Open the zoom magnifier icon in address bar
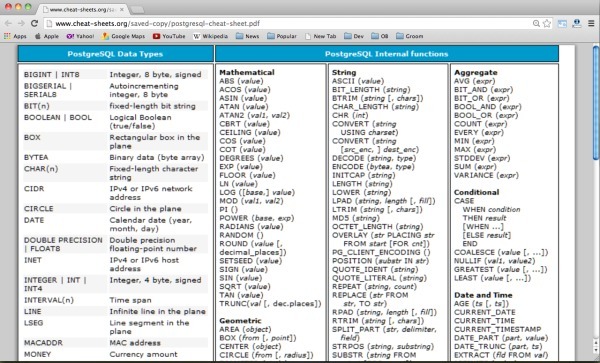The image size is (600, 363). tap(536, 23)
